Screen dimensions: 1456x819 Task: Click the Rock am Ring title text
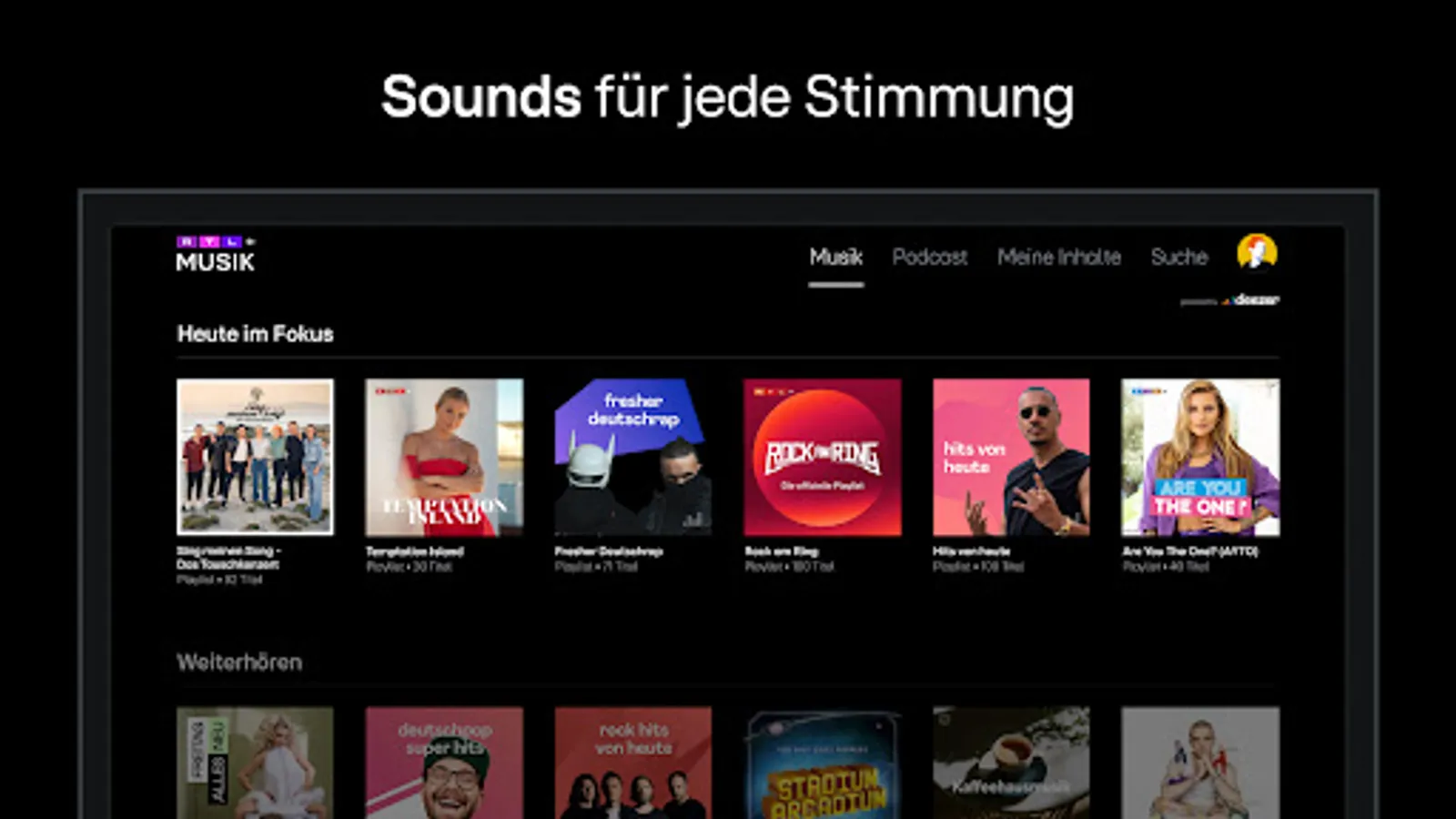click(x=781, y=551)
